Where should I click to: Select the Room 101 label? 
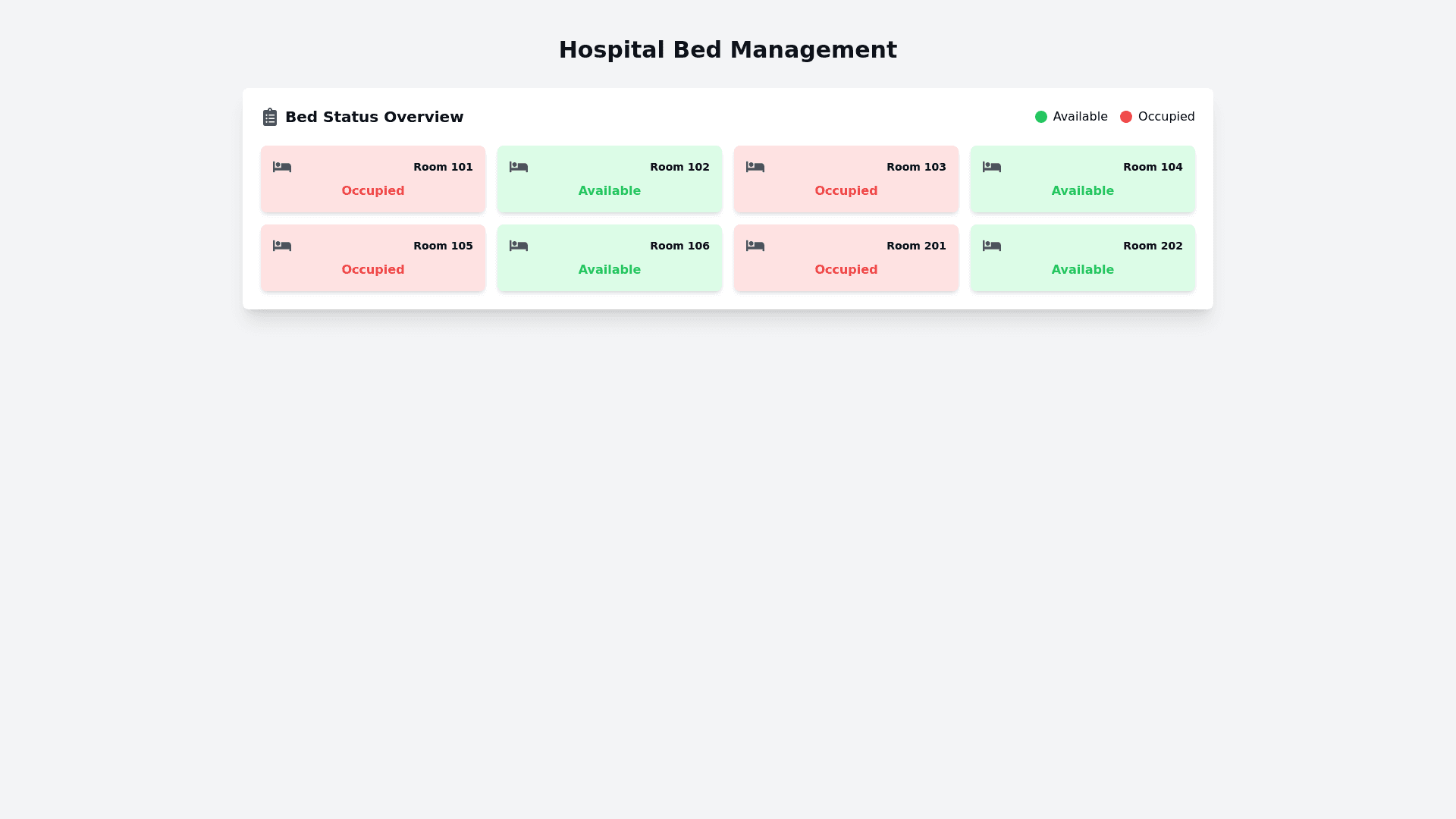443,167
